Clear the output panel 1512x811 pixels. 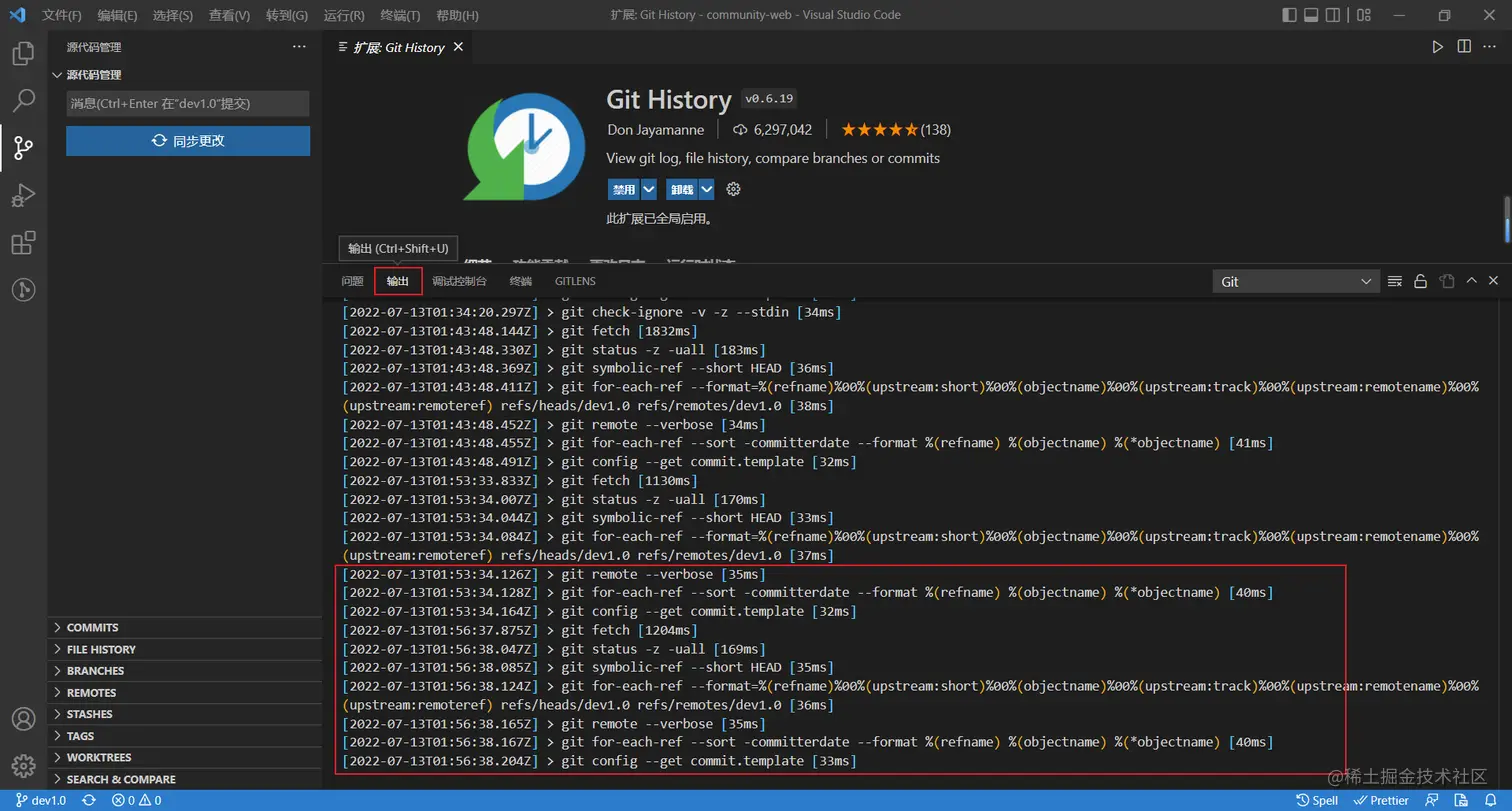pyautogui.click(x=1395, y=282)
